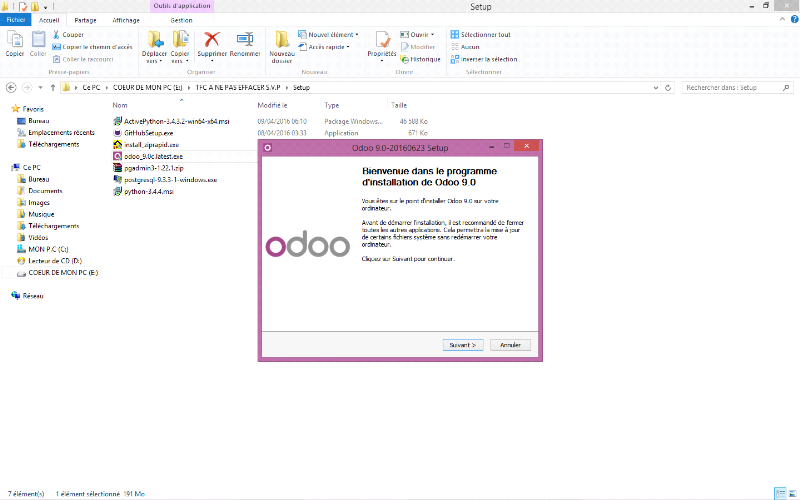Click Inverser la sélection
This screenshot has height=500, width=800.
(x=484, y=59)
